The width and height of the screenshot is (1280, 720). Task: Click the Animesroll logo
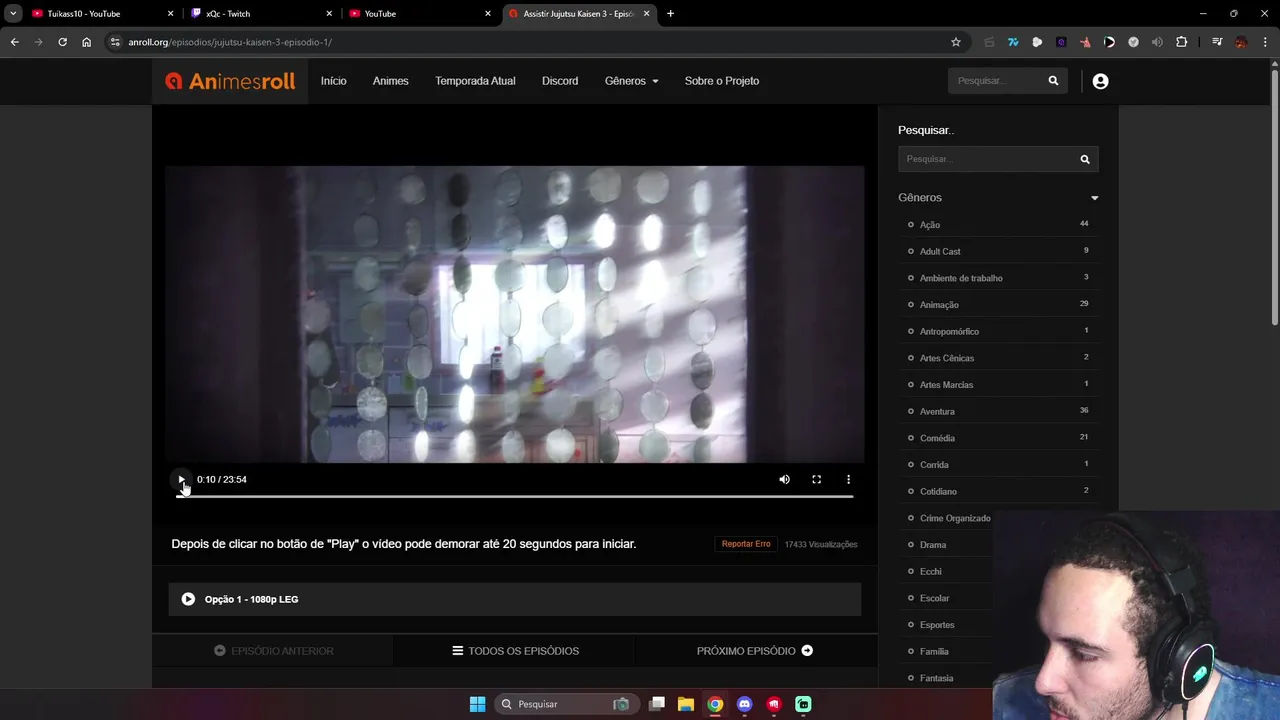pos(230,81)
